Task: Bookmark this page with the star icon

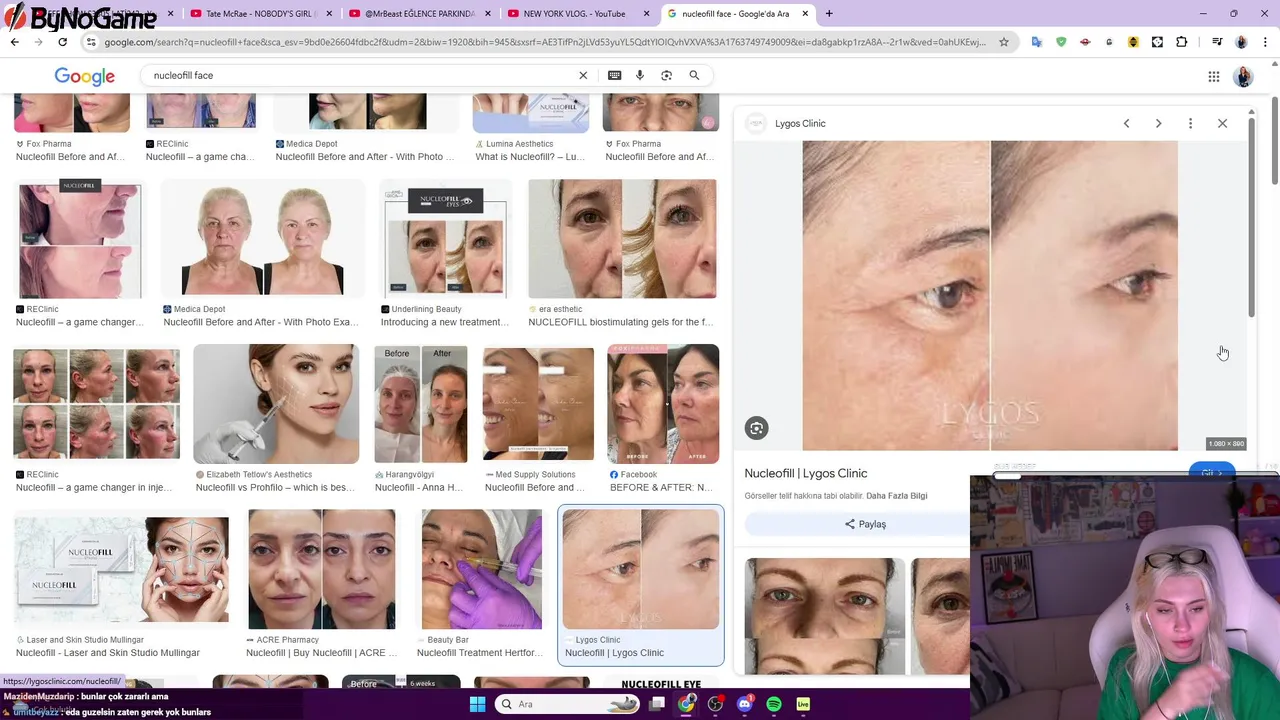Action: point(1004,42)
